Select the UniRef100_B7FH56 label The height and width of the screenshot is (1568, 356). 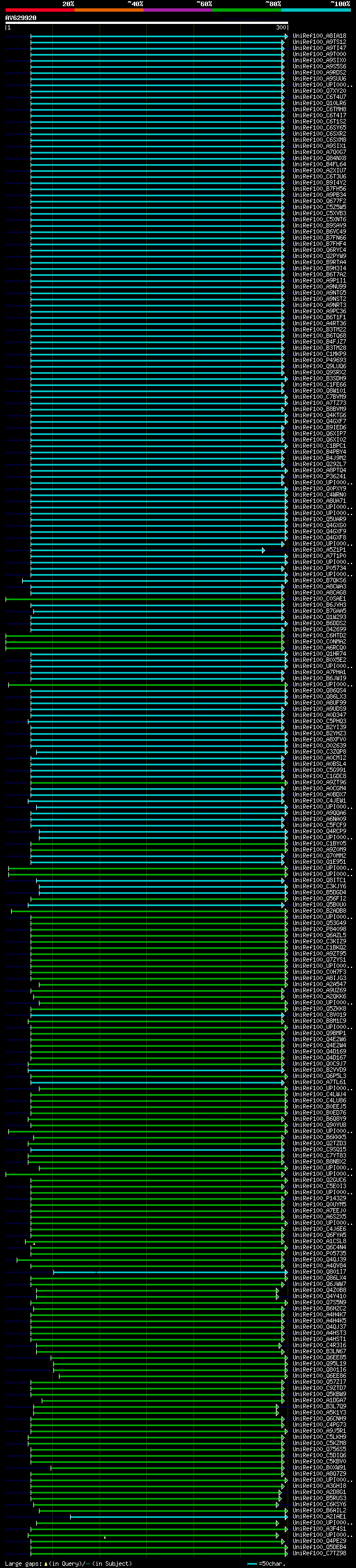[x=319, y=189]
